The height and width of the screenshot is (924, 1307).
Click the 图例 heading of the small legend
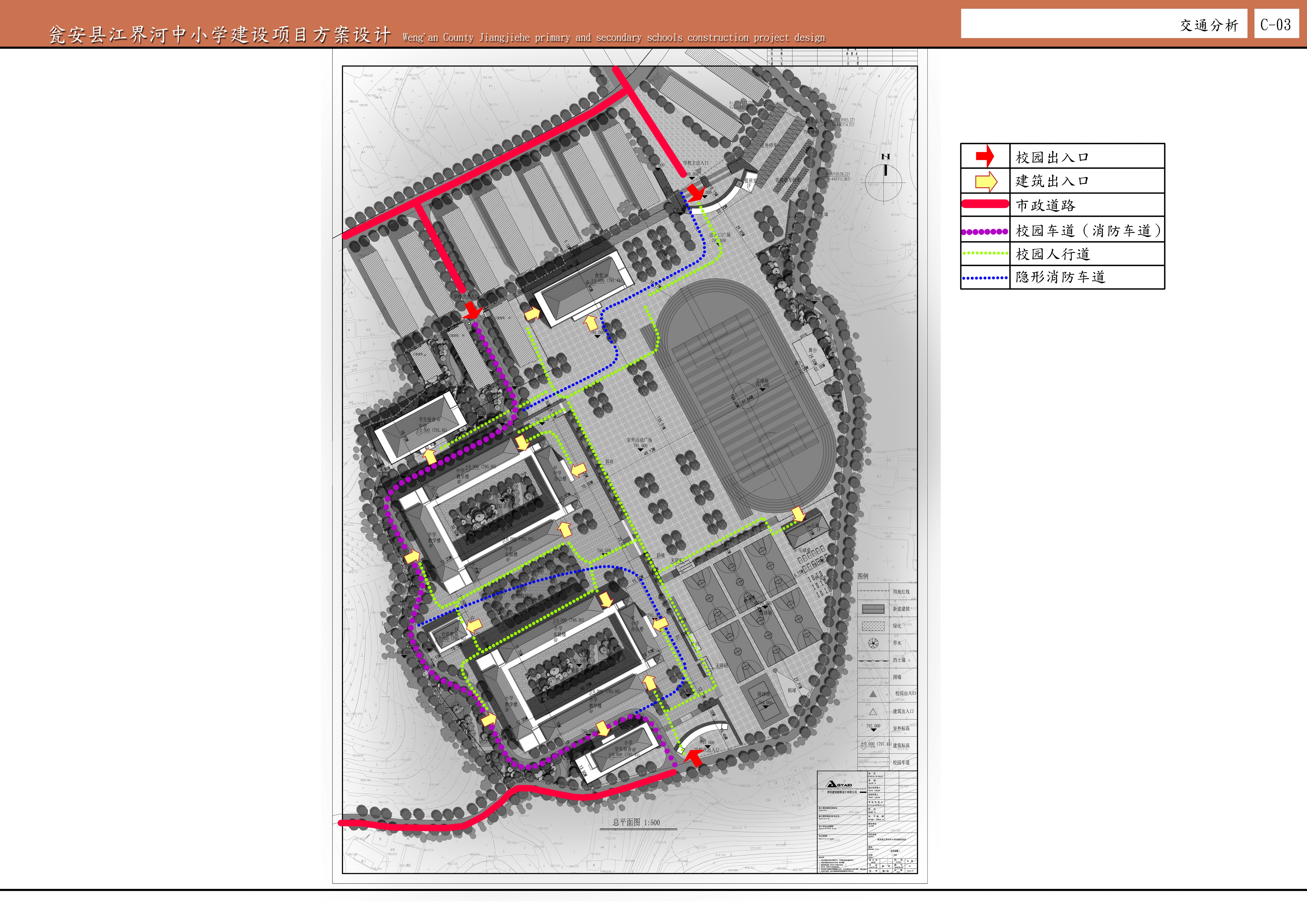[863, 576]
